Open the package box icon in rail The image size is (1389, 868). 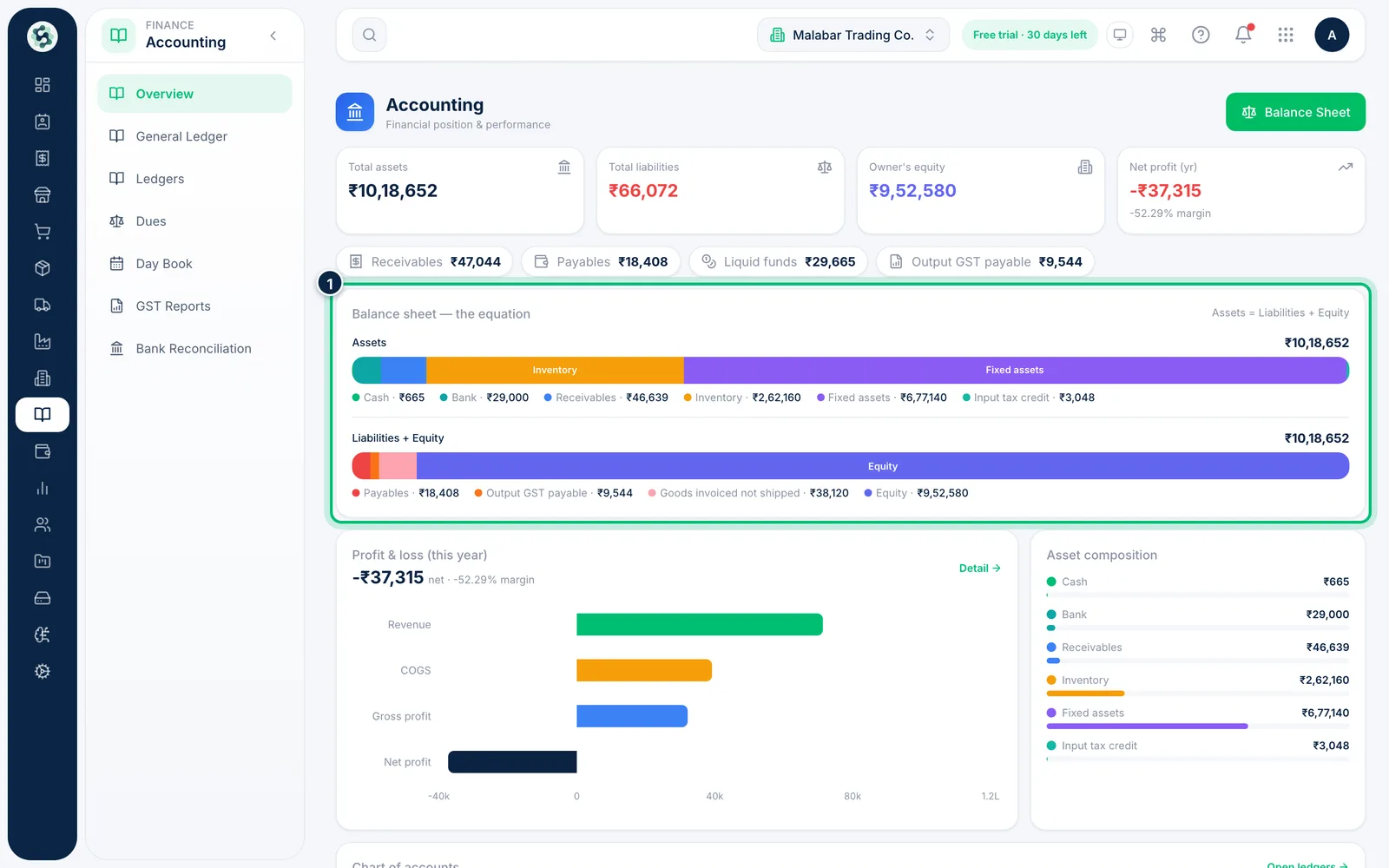pos(43,268)
